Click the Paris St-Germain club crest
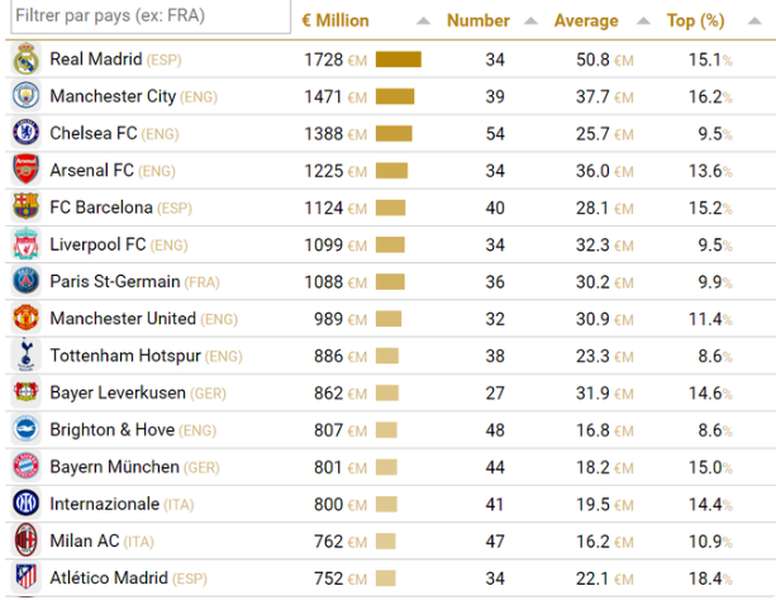This screenshot has width=776, height=600. (26, 281)
